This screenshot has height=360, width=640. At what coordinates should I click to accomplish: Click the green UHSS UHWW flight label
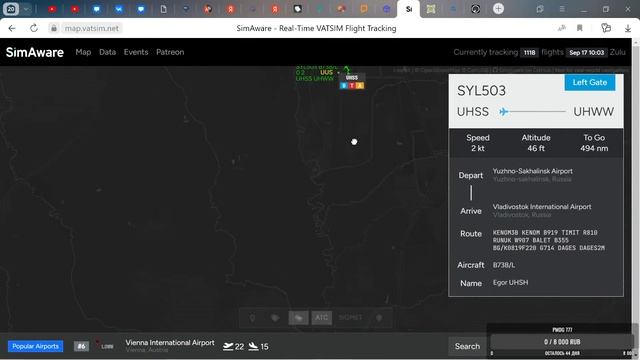pos(315,78)
